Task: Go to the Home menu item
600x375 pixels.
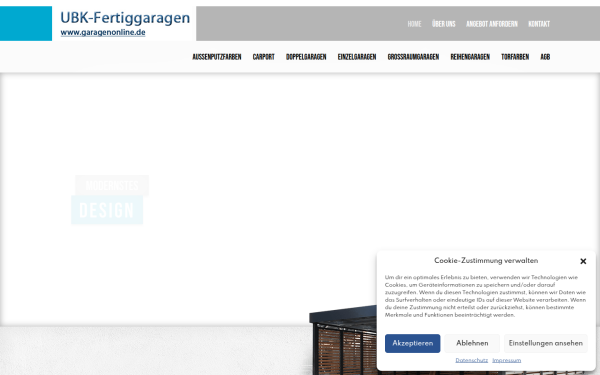Action: [x=414, y=24]
